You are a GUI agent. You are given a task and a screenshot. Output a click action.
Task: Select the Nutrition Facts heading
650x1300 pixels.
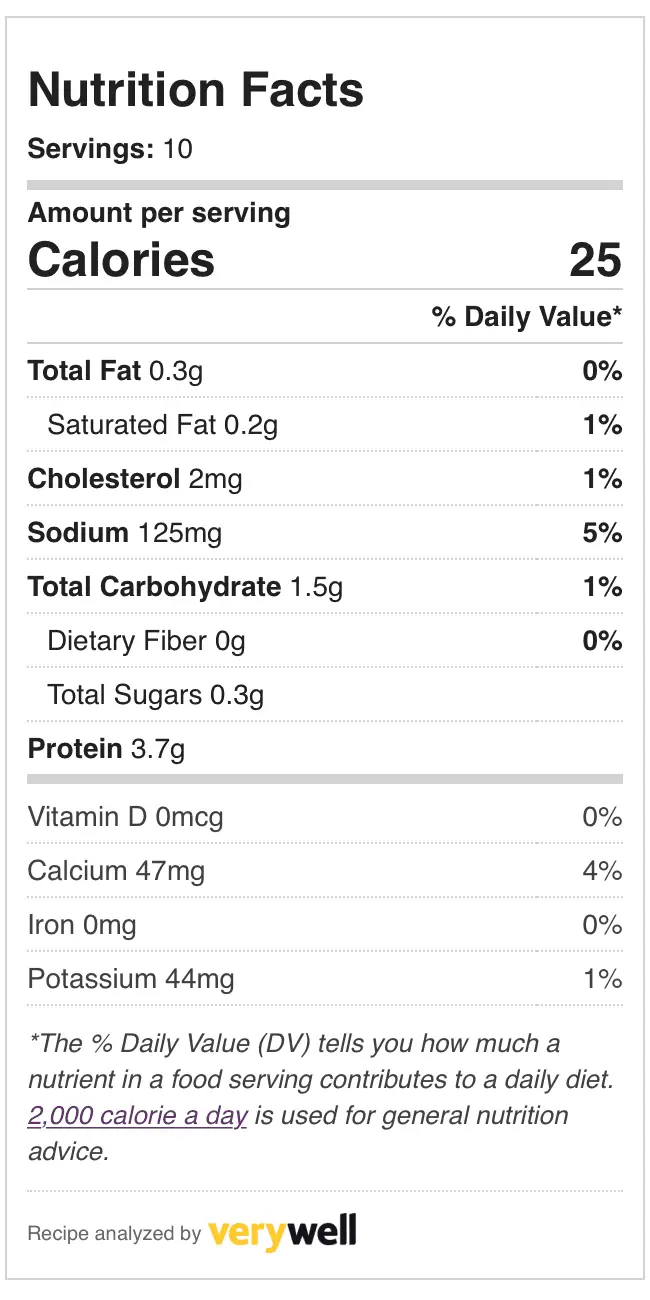pos(196,90)
